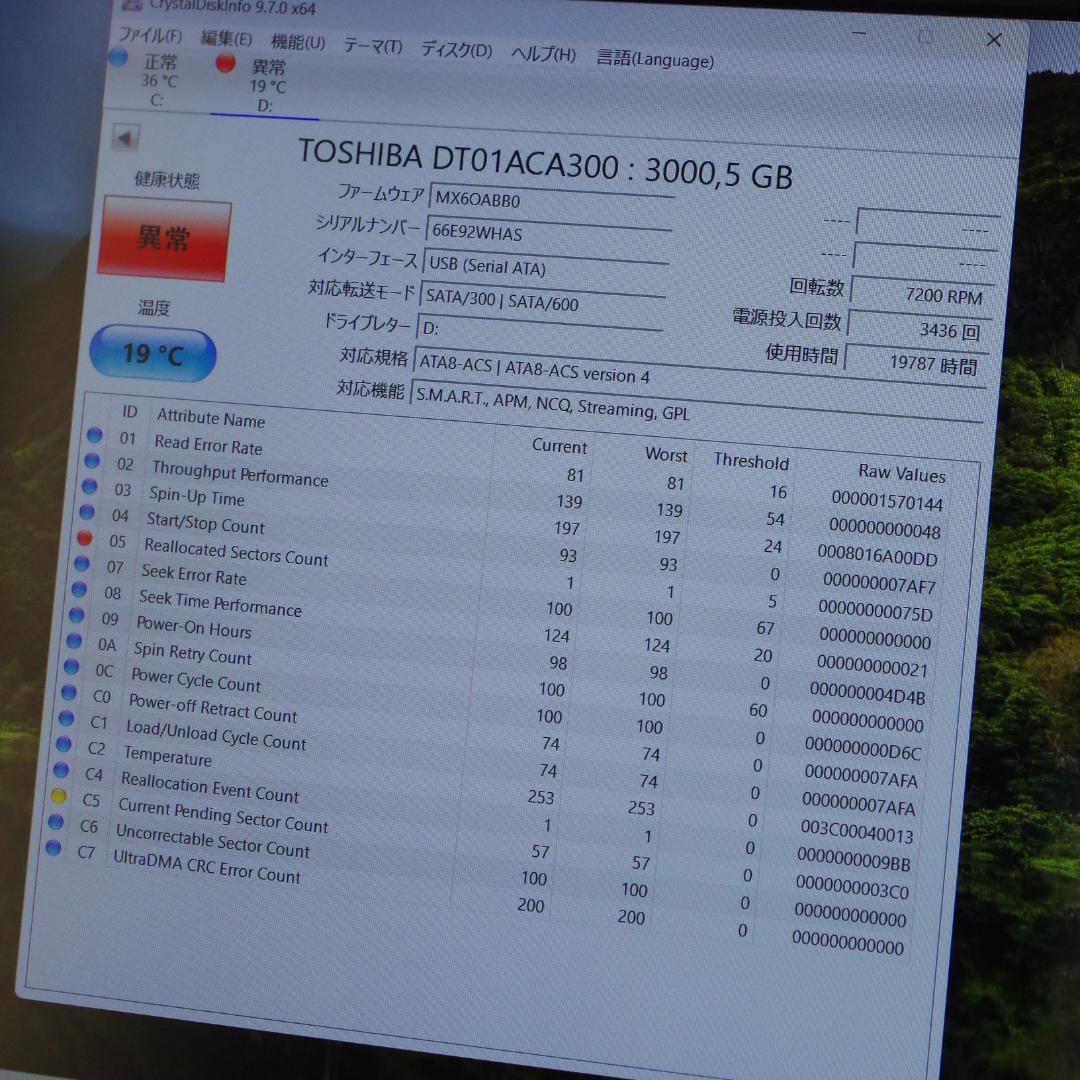Click the Attribute Name column header

point(211,417)
